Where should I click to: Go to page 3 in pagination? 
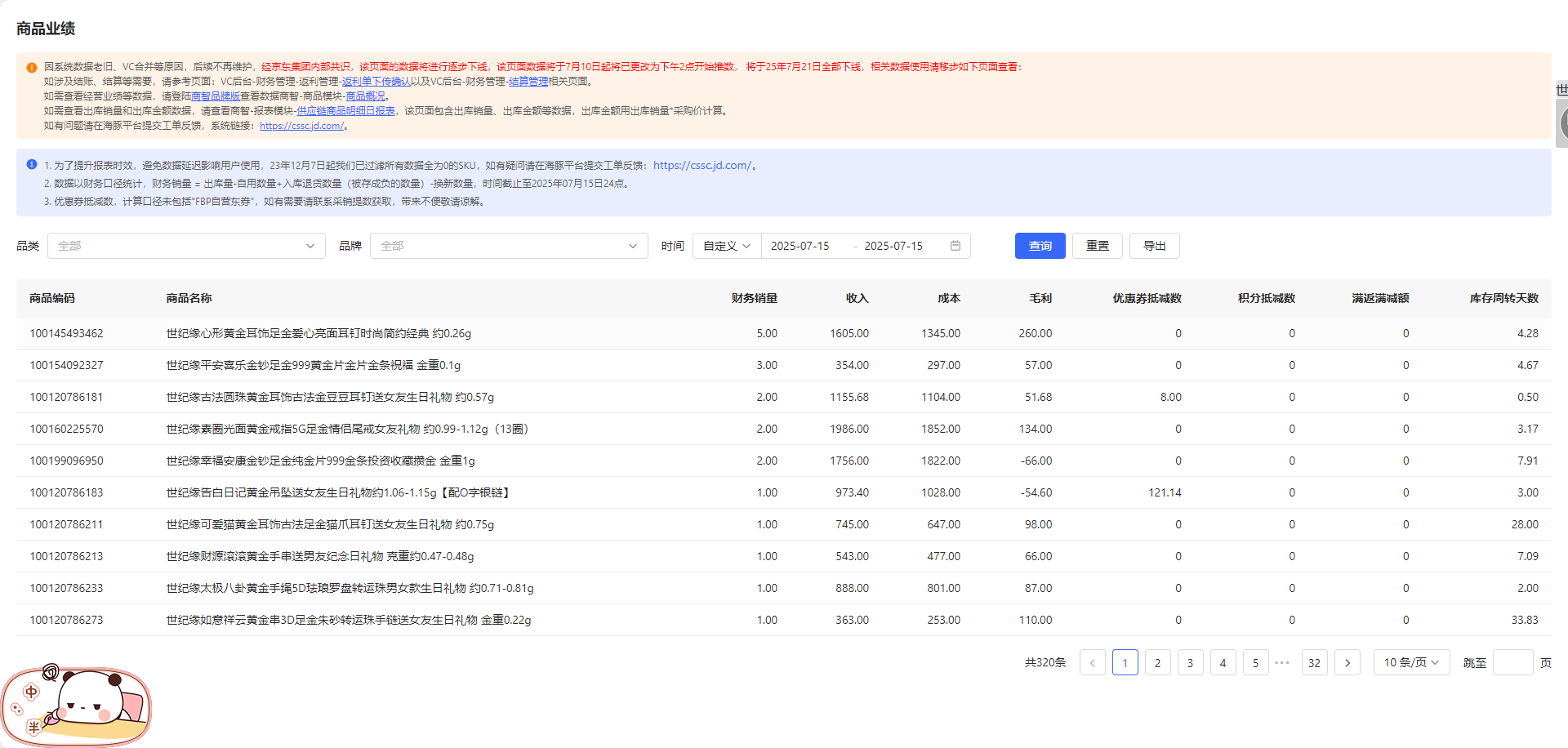coord(1190,662)
